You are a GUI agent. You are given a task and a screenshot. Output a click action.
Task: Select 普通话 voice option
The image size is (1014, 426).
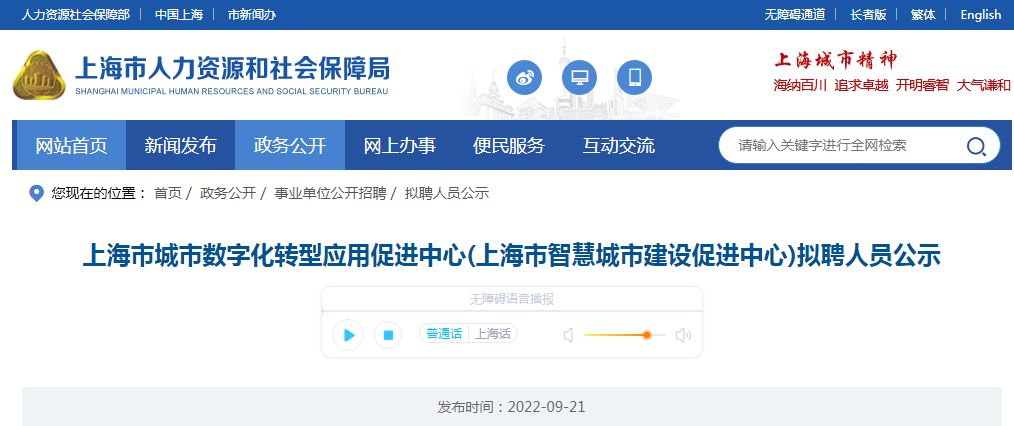(x=444, y=334)
